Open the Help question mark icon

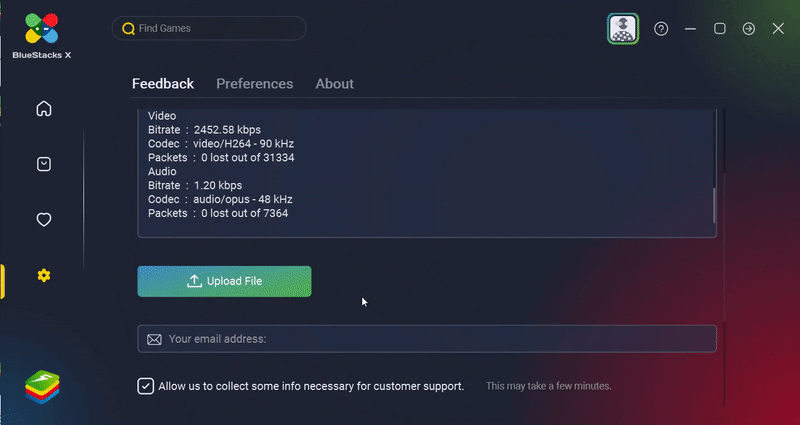click(x=661, y=29)
